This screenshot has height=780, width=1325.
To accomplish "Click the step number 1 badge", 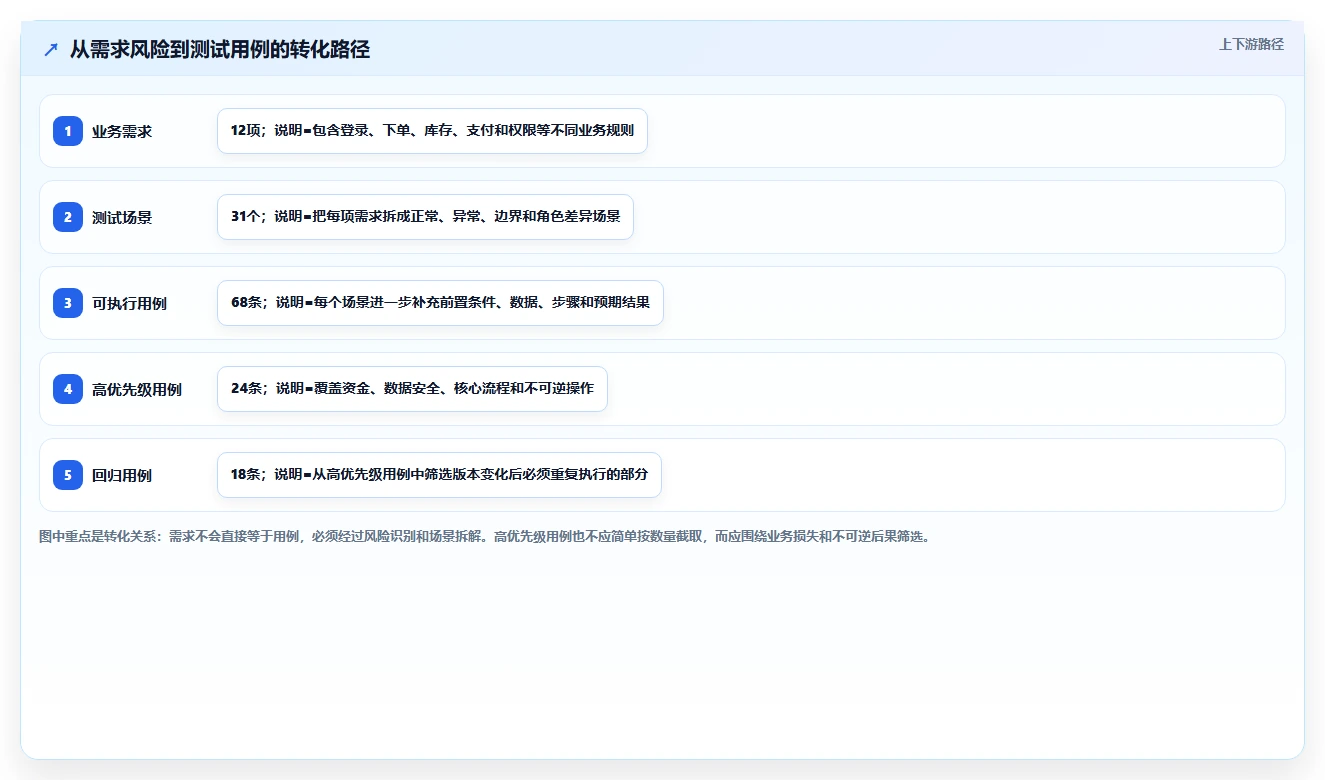I will 68,131.
